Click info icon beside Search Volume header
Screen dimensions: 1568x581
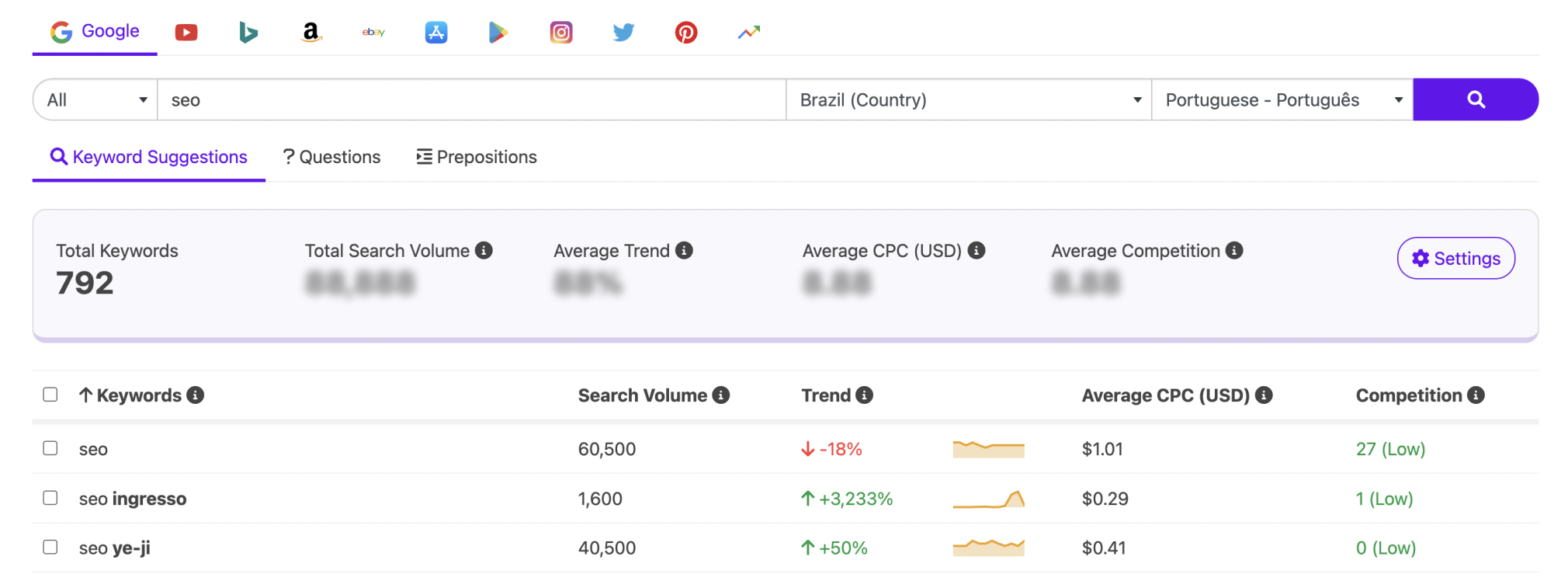tap(721, 395)
